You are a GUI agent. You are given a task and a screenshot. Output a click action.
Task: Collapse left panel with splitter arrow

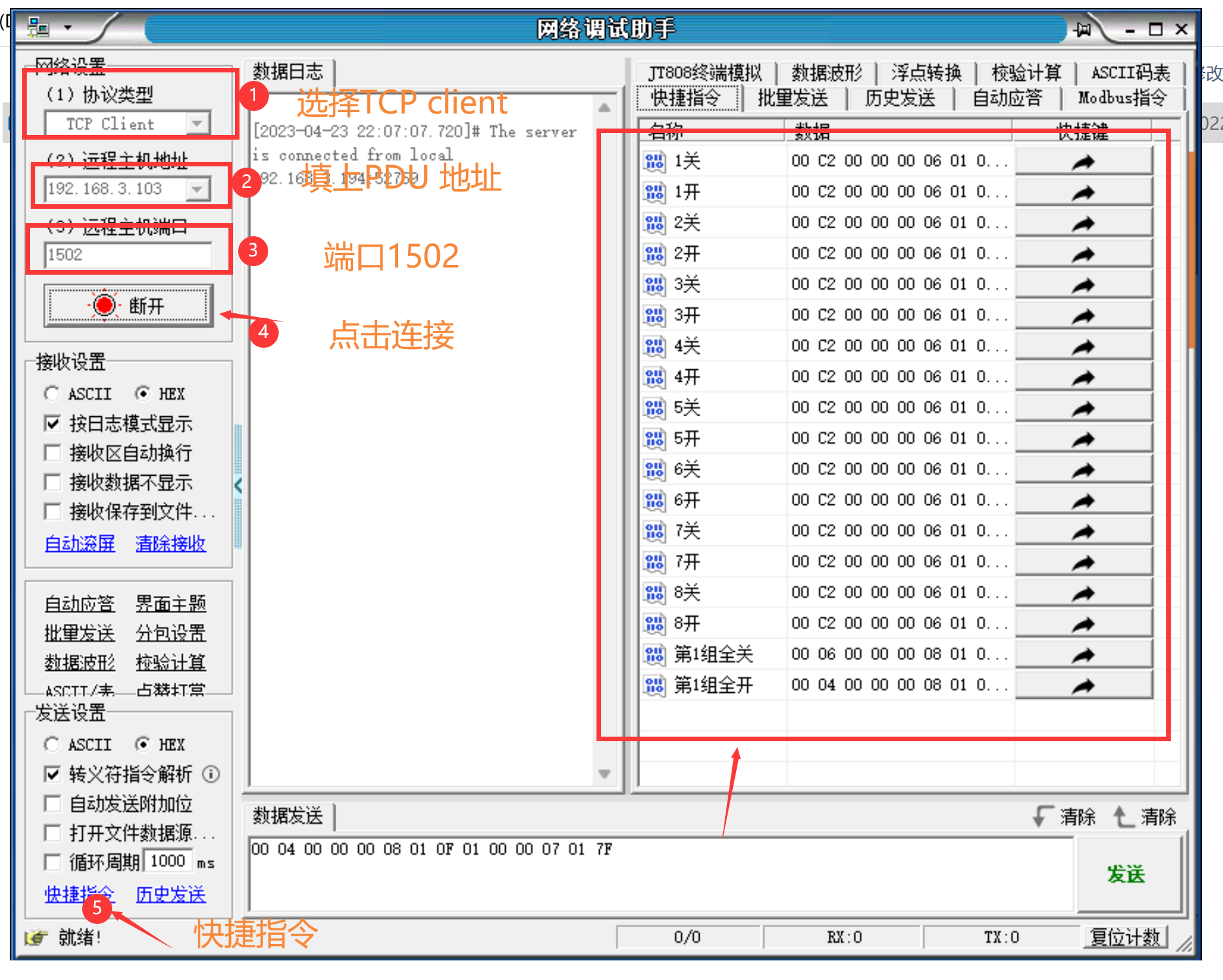(x=238, y=485)
